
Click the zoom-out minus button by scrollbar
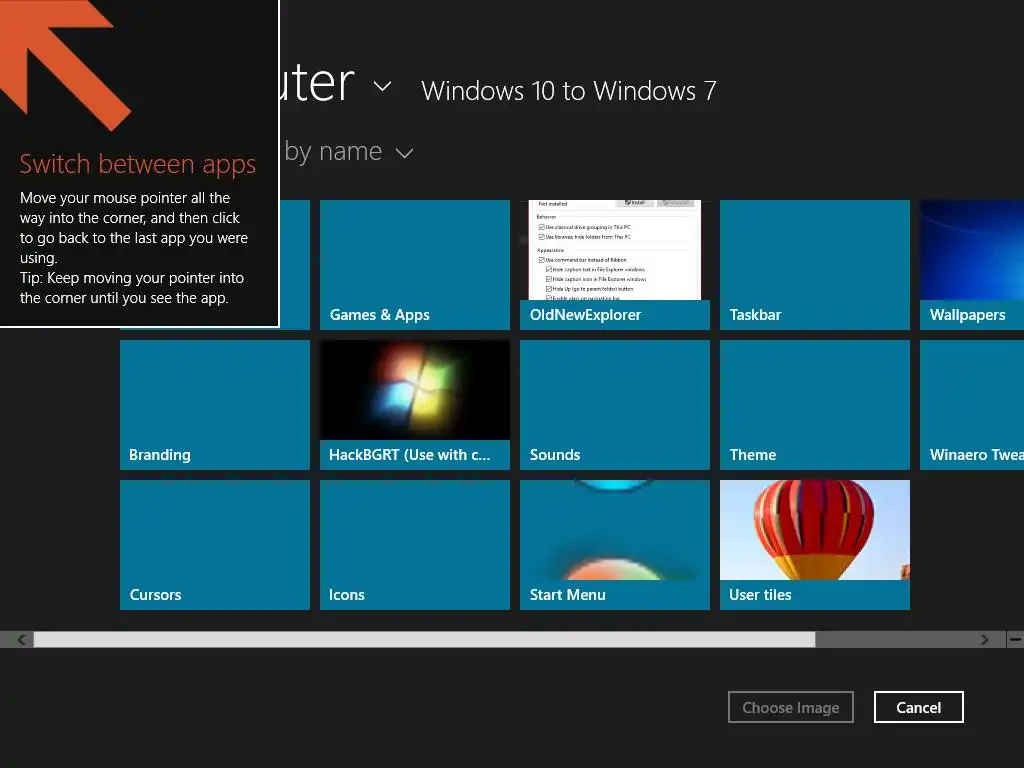click(x=1015, y=639)
